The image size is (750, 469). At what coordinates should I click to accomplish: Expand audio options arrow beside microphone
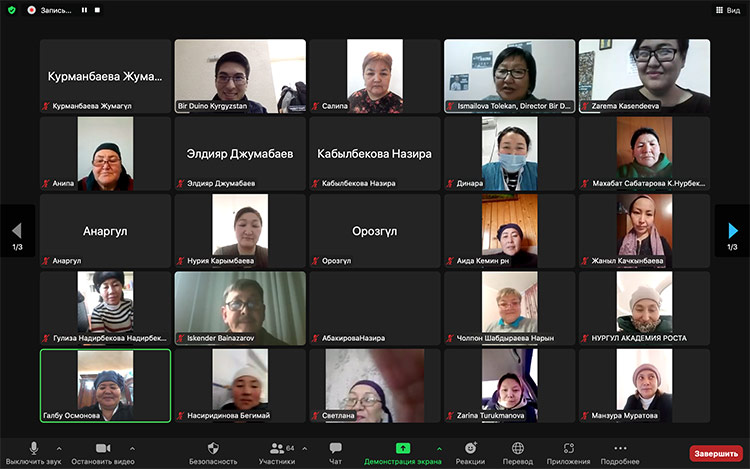[x=59, y=448]
